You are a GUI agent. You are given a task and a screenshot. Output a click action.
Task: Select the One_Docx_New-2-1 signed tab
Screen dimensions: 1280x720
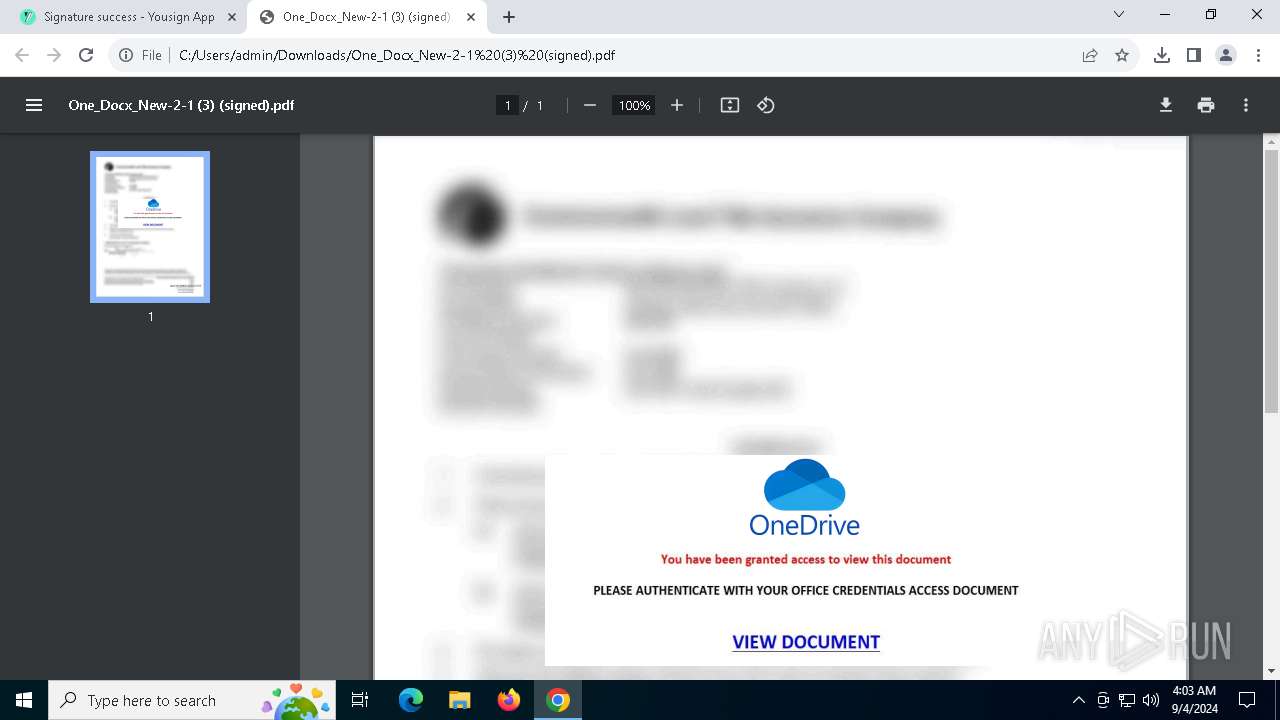coord(365,17)
